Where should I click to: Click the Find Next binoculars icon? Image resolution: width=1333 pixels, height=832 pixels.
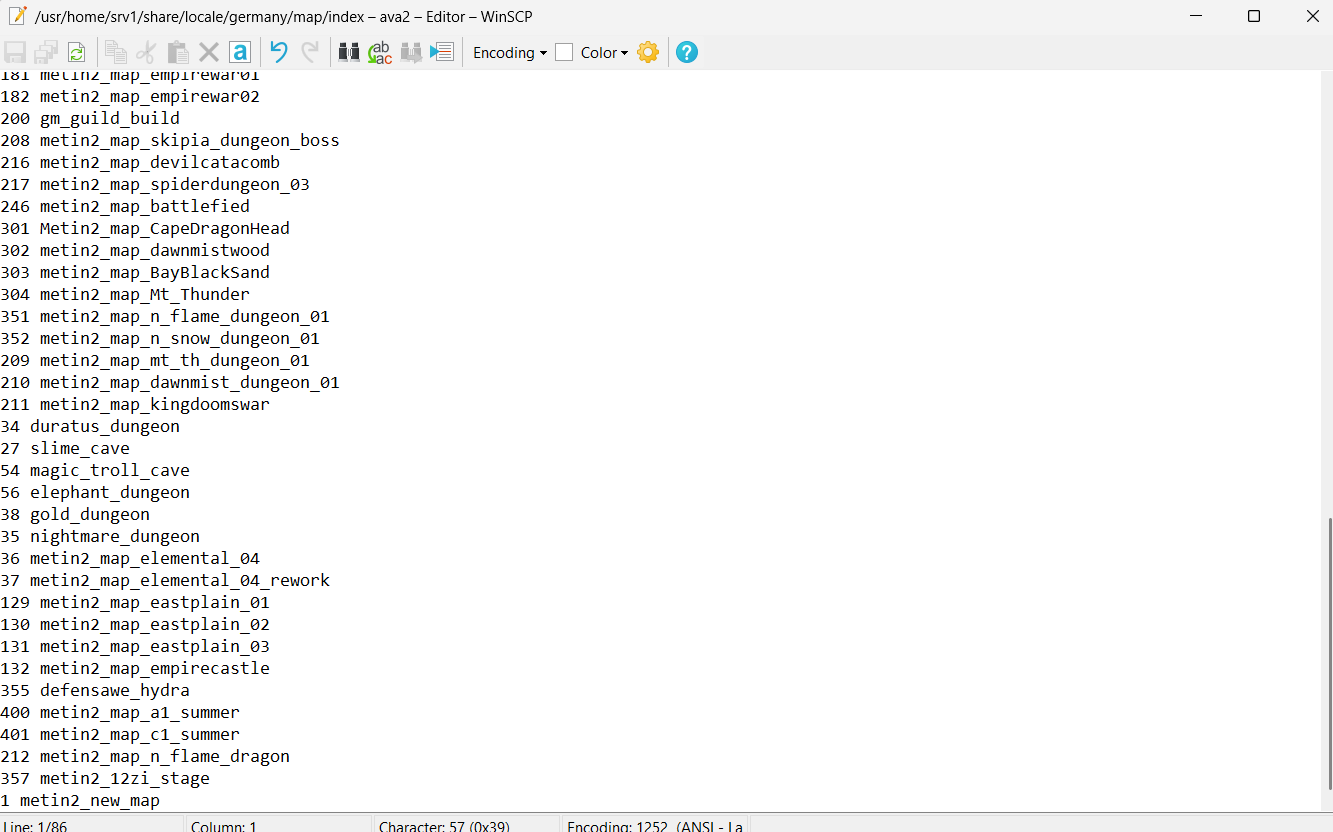coord(411,52)
